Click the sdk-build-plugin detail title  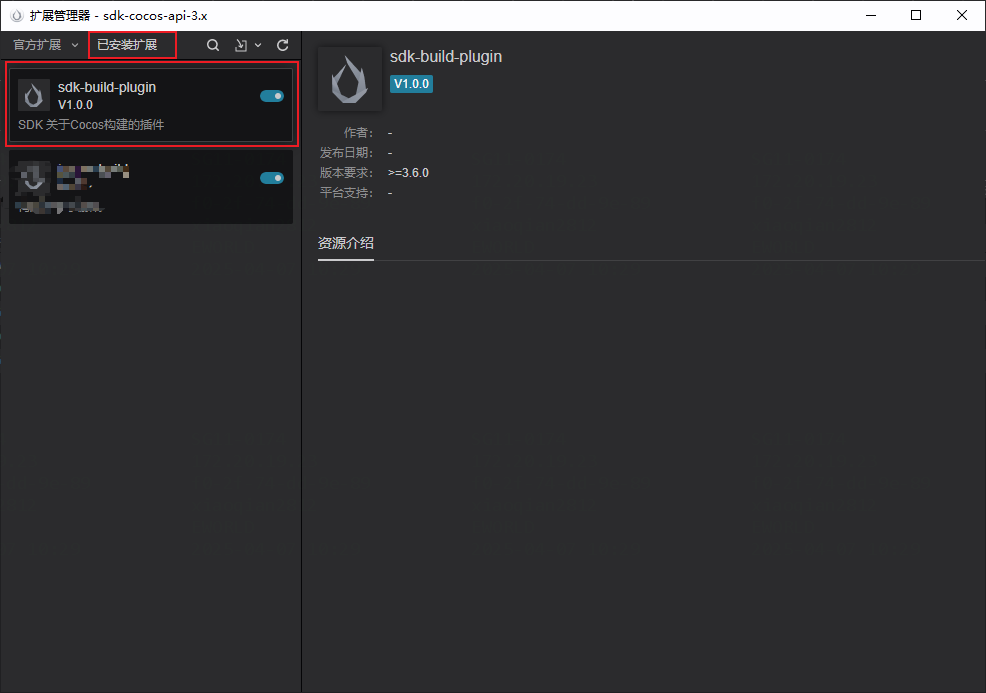tap(446, 57)
